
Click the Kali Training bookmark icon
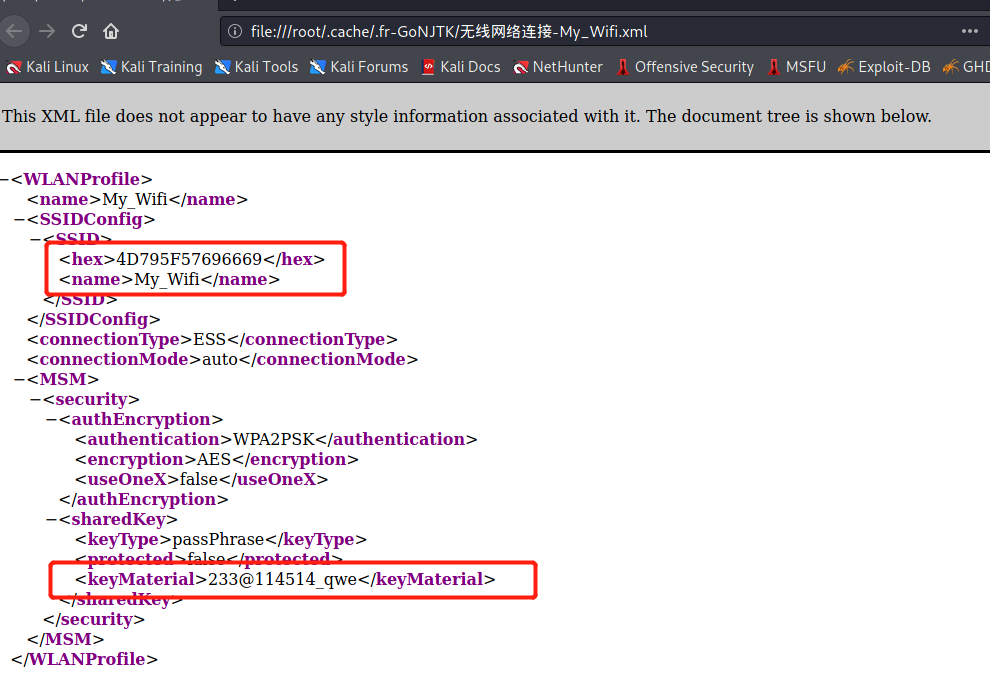point(108,67)
